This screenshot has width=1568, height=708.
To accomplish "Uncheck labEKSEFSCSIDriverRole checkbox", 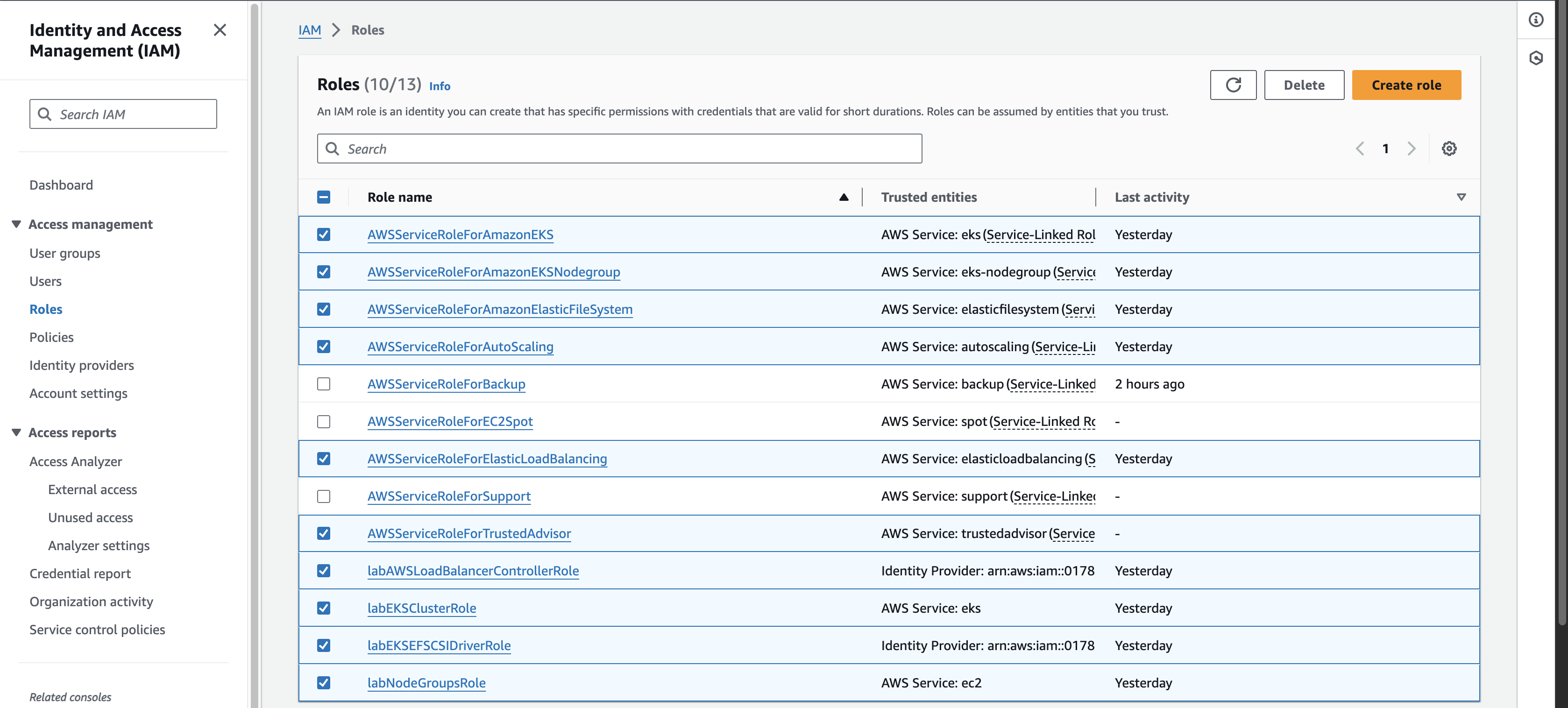I will [323, 645].
